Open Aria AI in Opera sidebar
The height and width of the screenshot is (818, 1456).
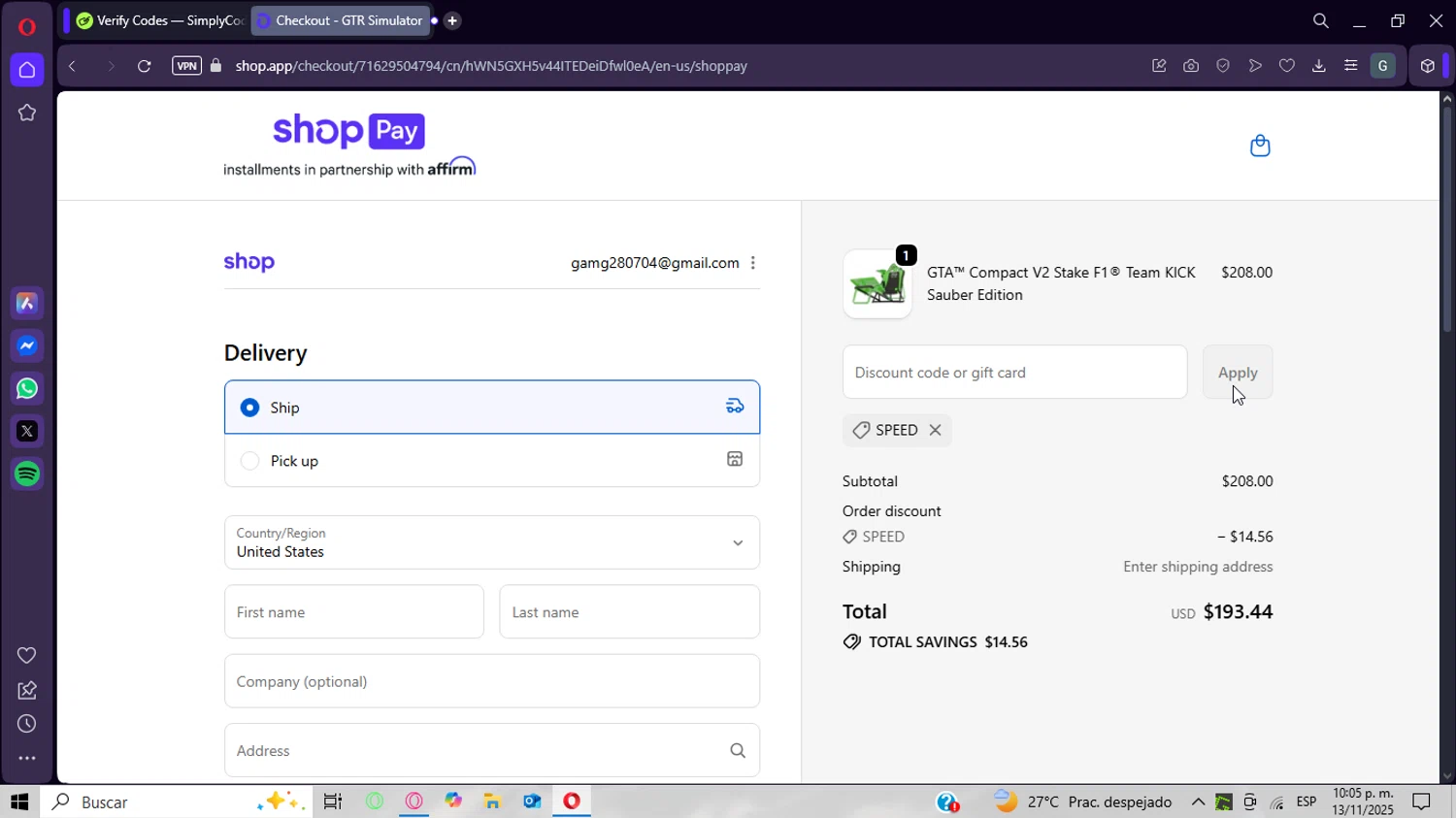tap(27, 304)
